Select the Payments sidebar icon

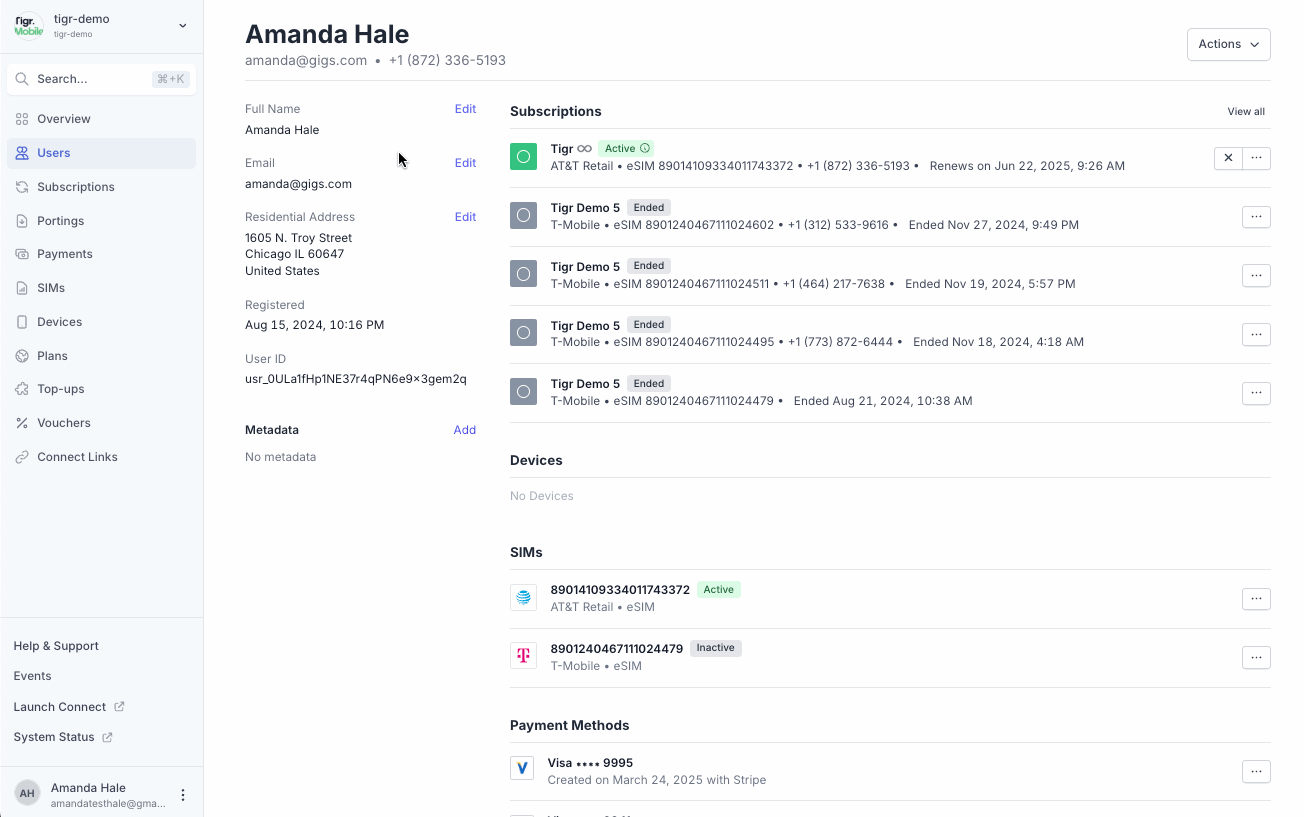[22, 254]
